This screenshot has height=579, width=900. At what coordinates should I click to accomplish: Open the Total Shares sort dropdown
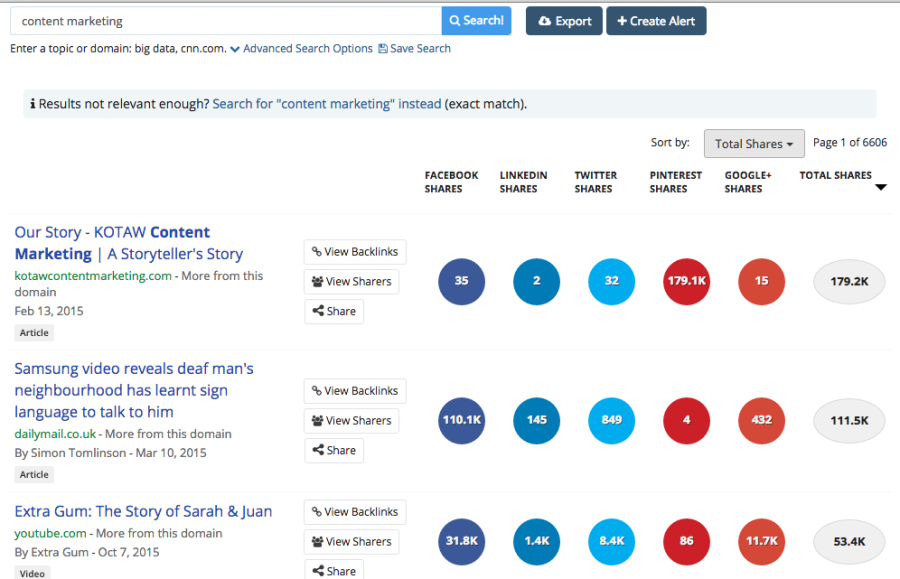coord(754,144)
